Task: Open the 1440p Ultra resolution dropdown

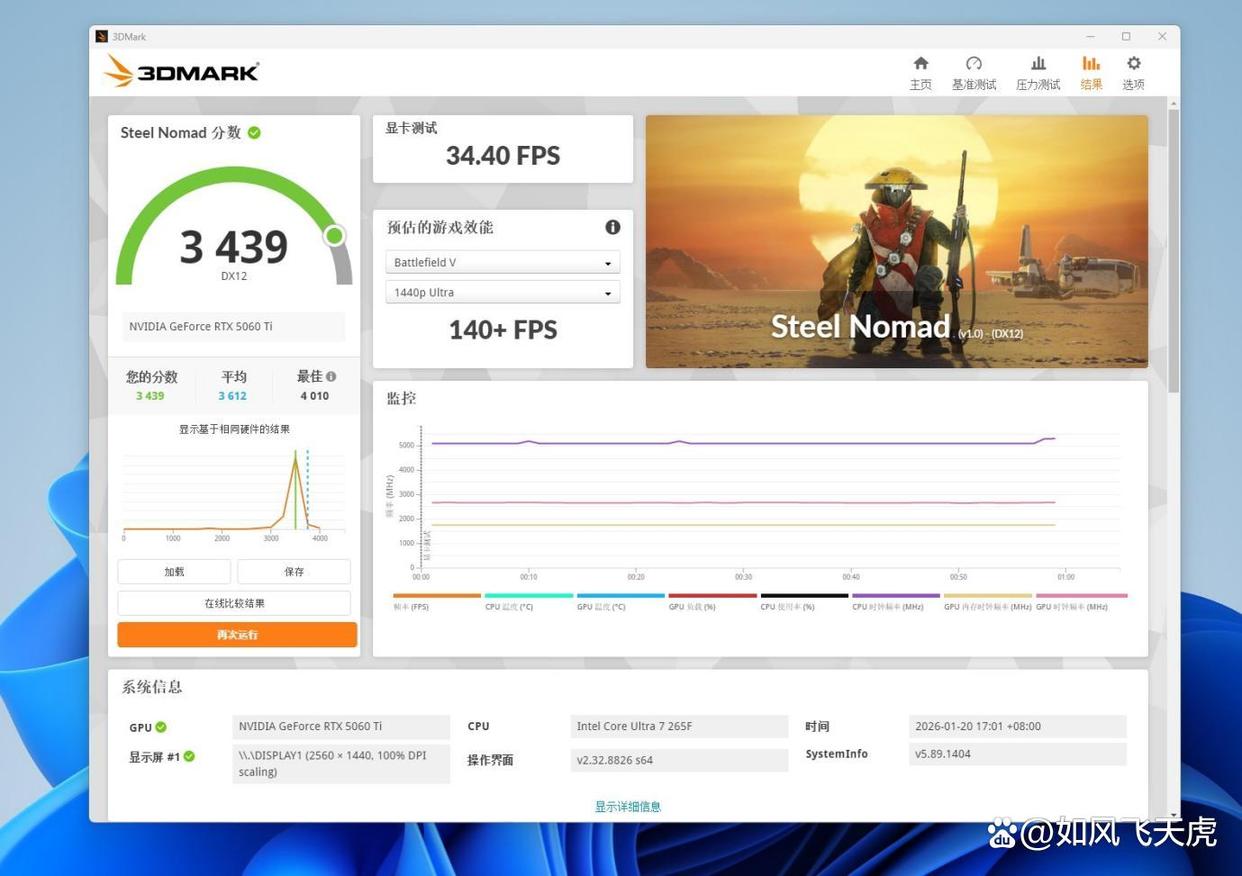Action: [x=502, y=292]
